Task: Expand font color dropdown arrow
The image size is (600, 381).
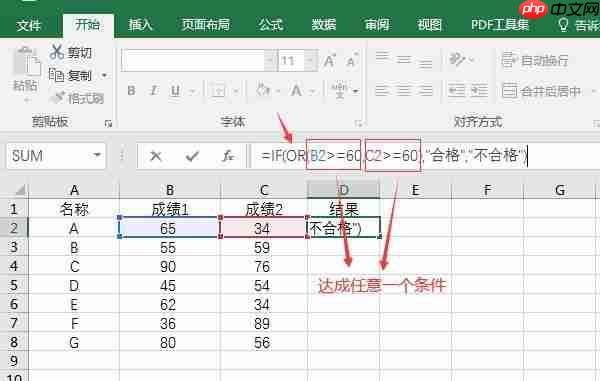Action: 313,91
